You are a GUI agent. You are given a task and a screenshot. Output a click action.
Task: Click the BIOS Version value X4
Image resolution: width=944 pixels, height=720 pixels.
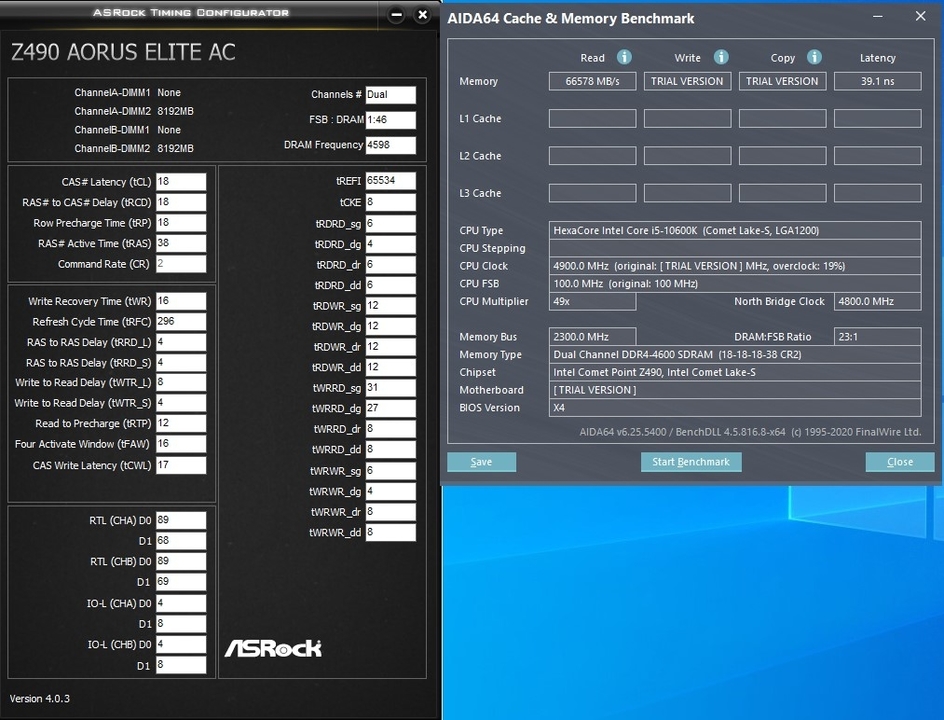coord(734,408)
